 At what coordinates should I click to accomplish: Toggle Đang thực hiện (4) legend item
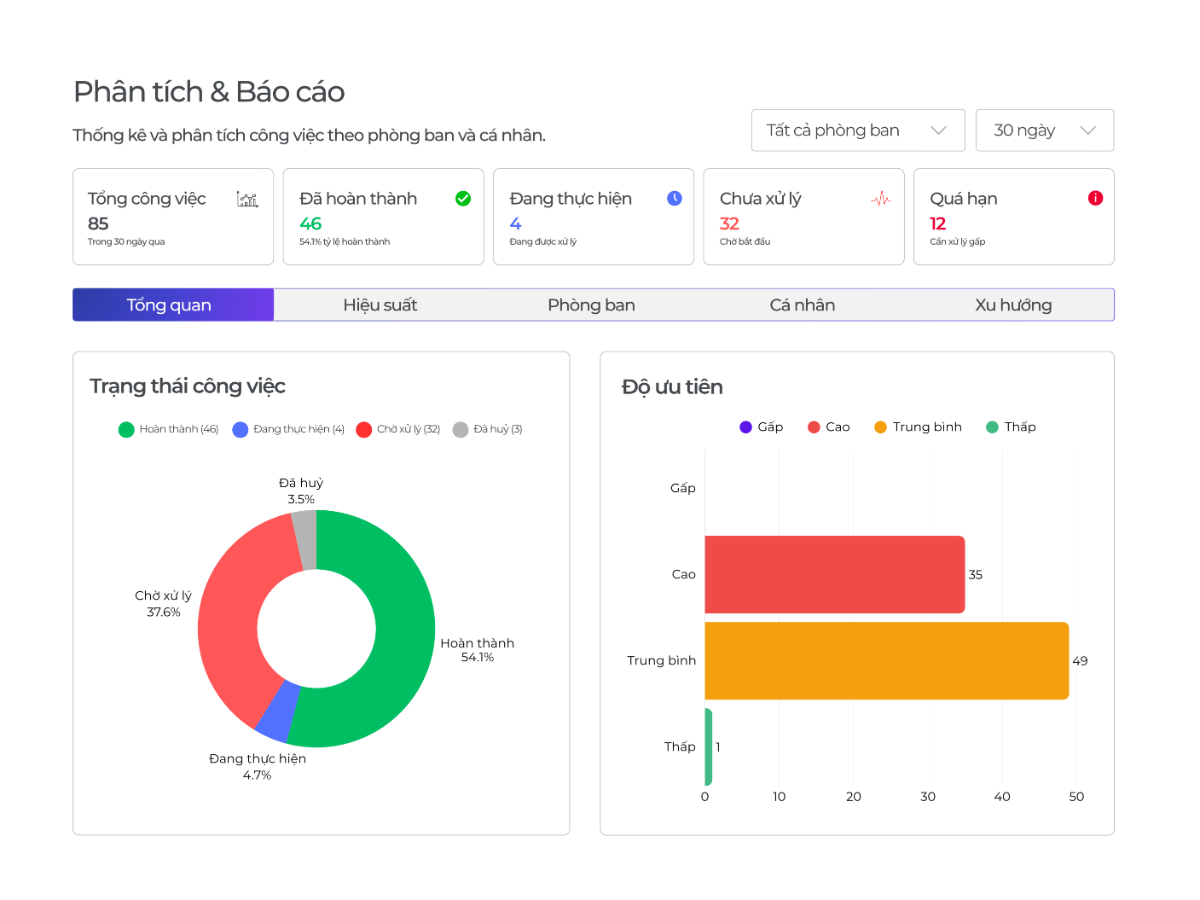tap(288, 429)
